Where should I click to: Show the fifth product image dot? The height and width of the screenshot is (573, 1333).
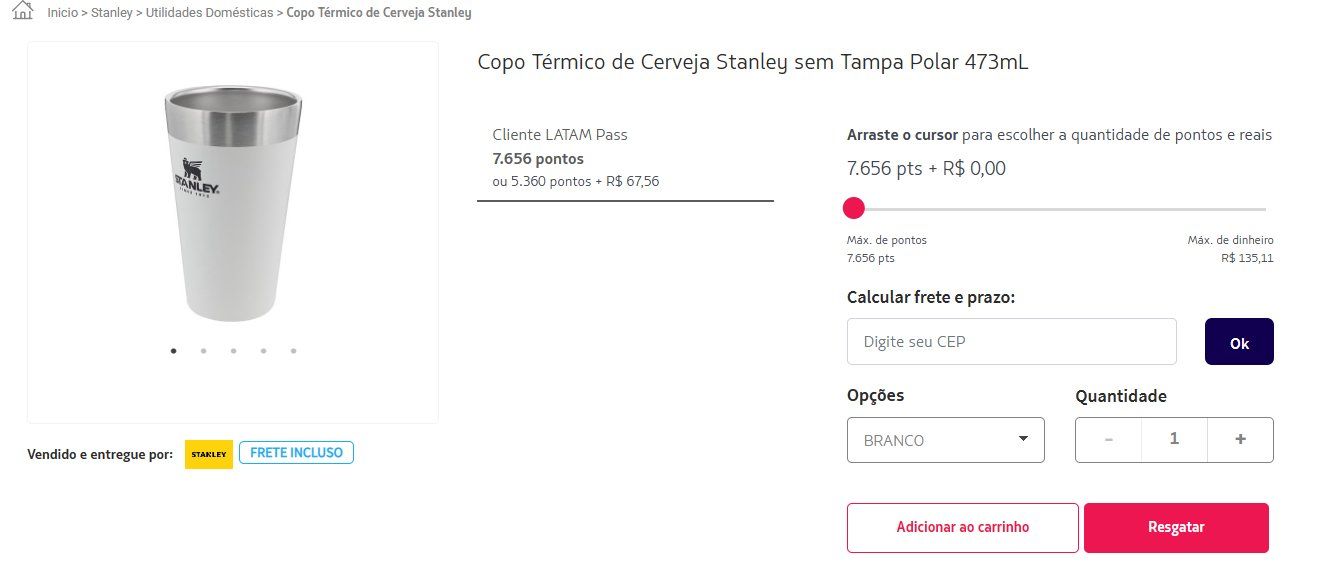(293, 351)
